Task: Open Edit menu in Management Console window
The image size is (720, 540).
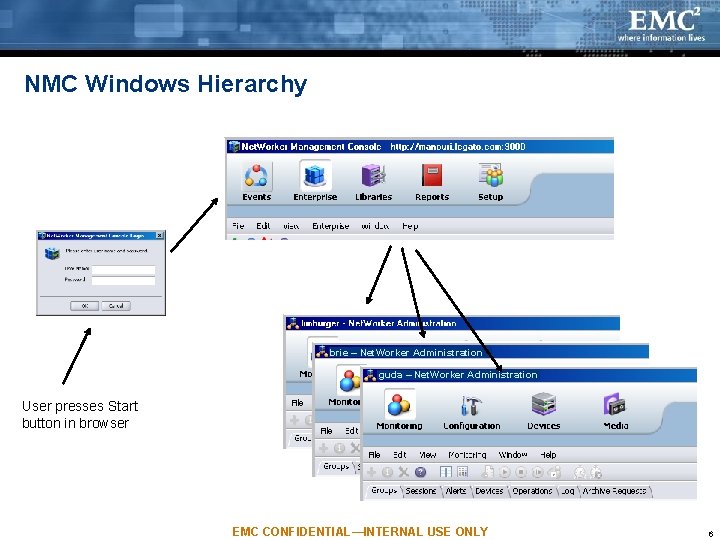Action: [263, 226]
